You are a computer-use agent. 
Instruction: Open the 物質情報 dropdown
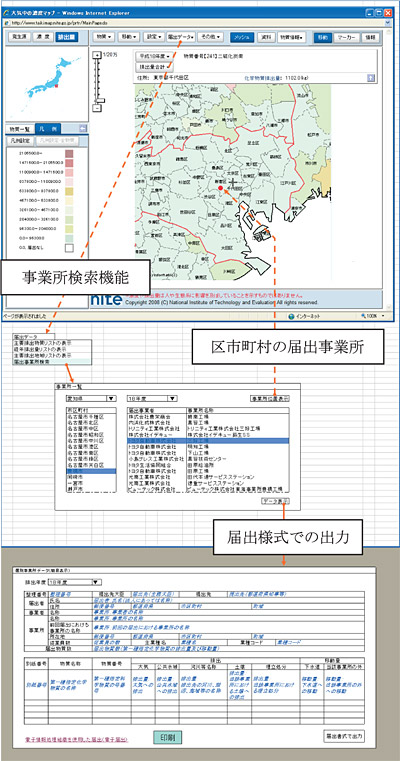coord(292,37)
